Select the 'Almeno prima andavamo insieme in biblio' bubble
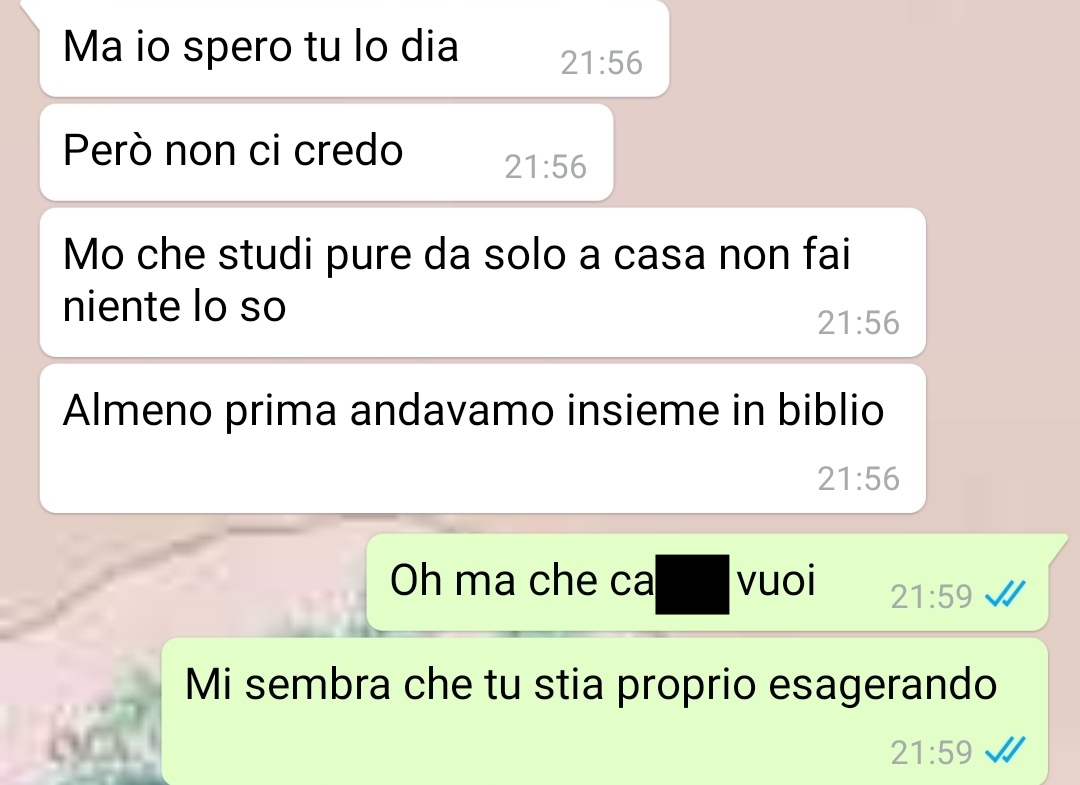The height and width of the screenshot is (785, 1080). [482, 438]
